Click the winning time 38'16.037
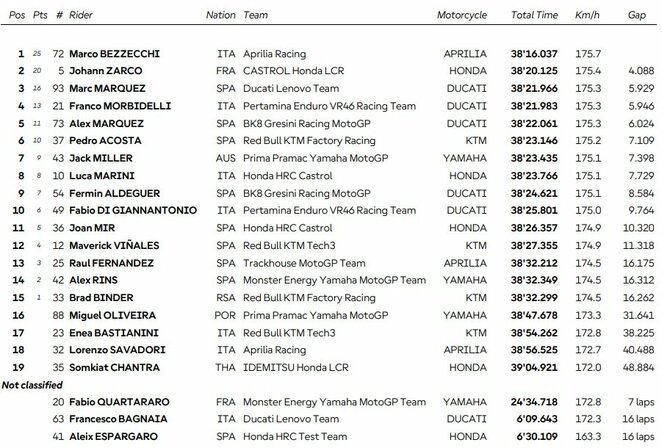The height and width of the screenshot is (448, 662). point(535,53)
